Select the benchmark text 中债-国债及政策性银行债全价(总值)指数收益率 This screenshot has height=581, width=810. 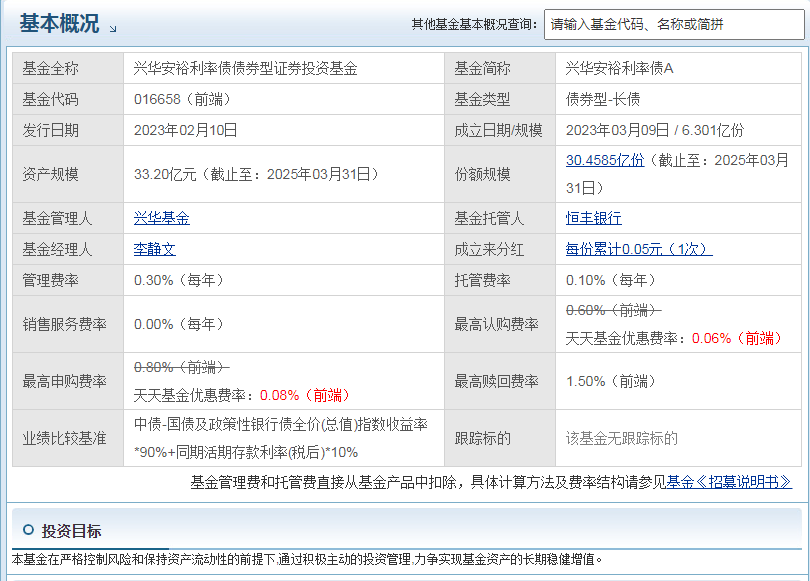tap(281, 425)
